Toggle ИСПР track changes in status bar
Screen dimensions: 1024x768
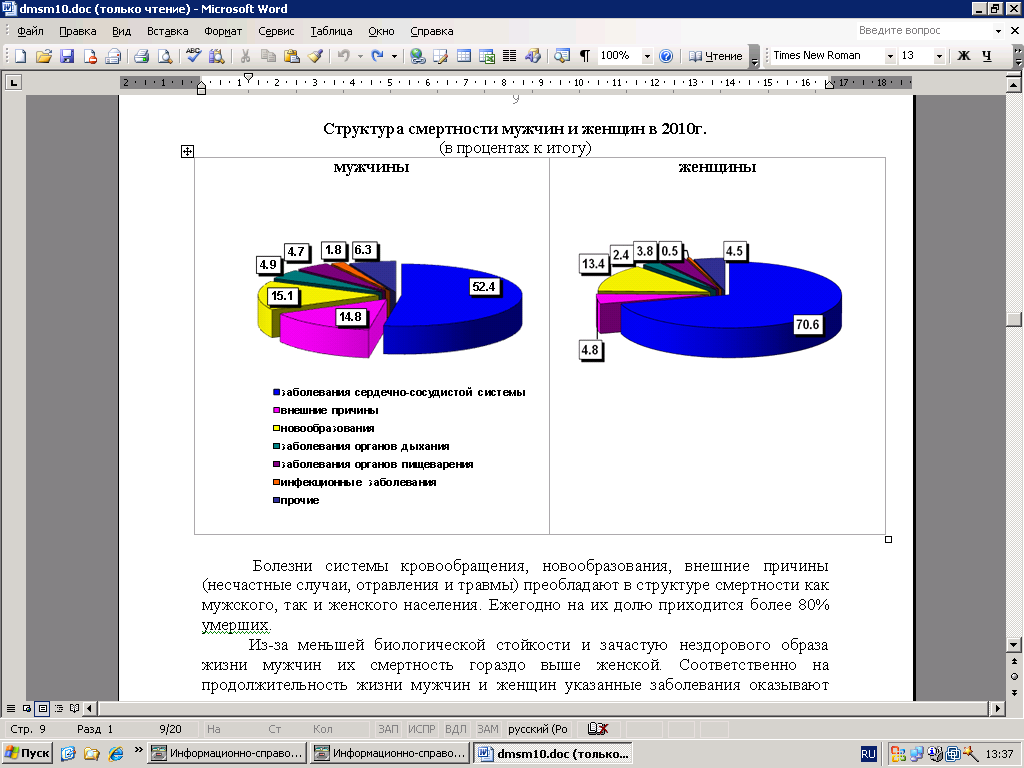point(421,729)
